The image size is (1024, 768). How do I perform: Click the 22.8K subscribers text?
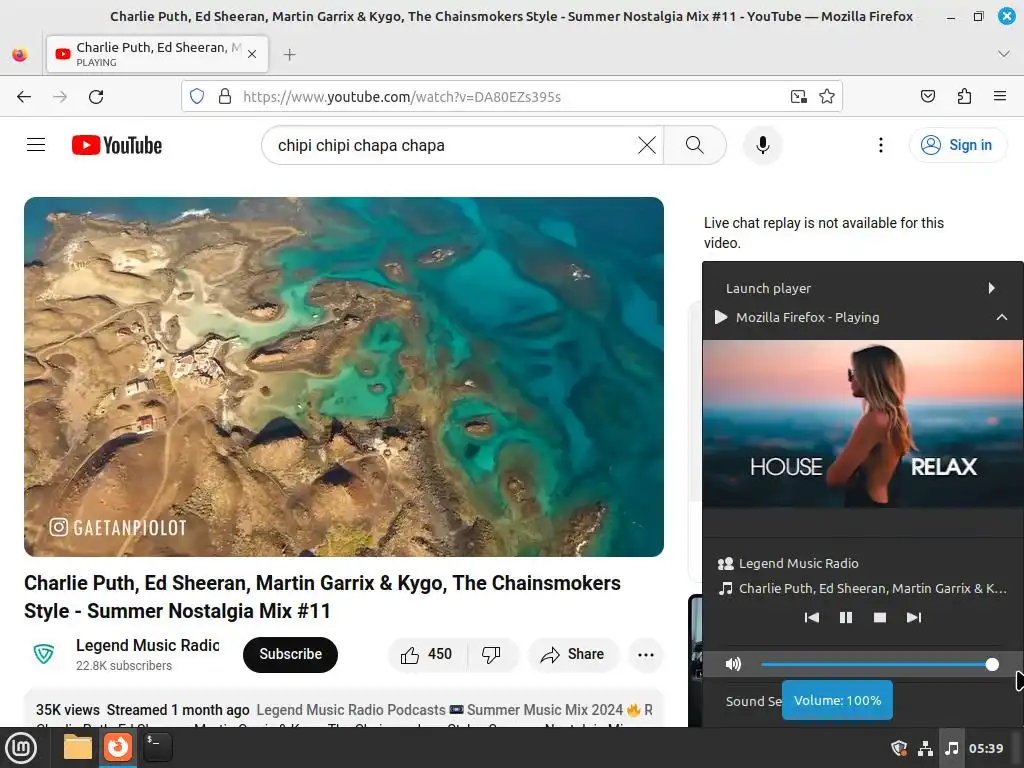pos(124,665)
